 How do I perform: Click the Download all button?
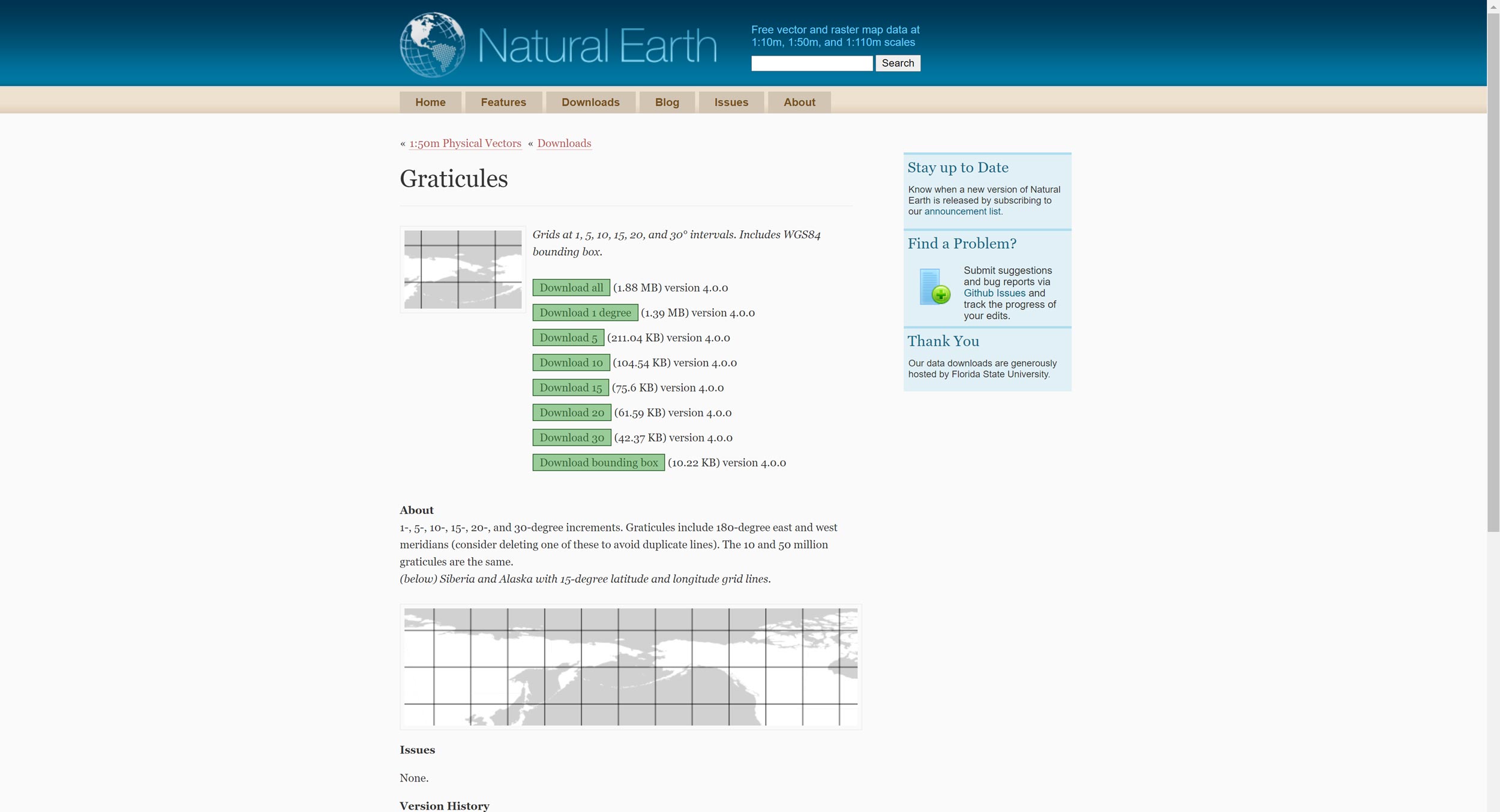tap(571, 288)
